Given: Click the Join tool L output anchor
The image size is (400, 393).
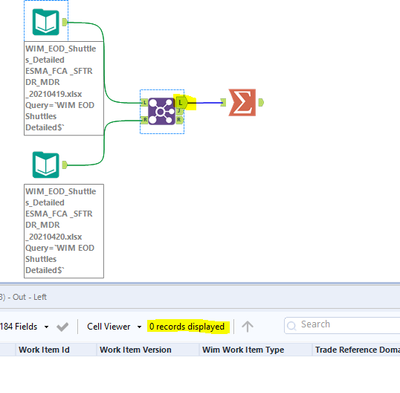Looking at the screenshot, I should [181, 102].
